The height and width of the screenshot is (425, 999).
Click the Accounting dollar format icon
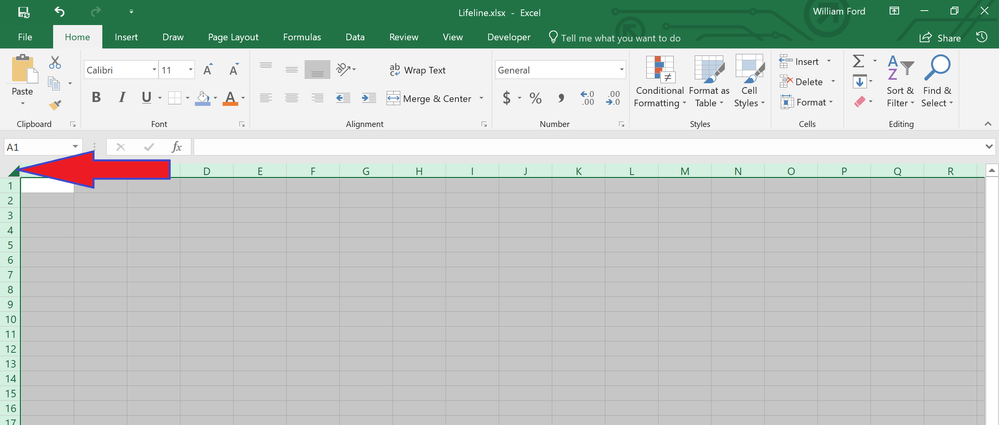click(x=507, y=98)
